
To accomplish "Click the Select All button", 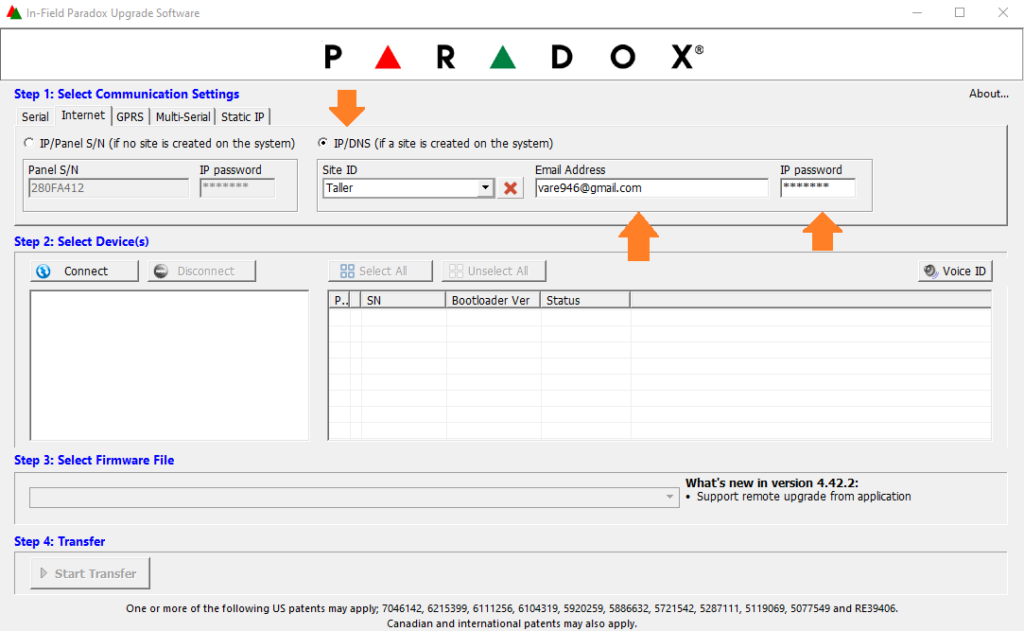I will 380,271.
